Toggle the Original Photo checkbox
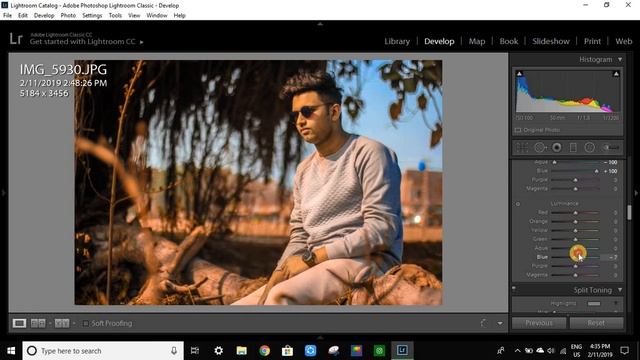640x360 pixels. [x=518, y=130]
